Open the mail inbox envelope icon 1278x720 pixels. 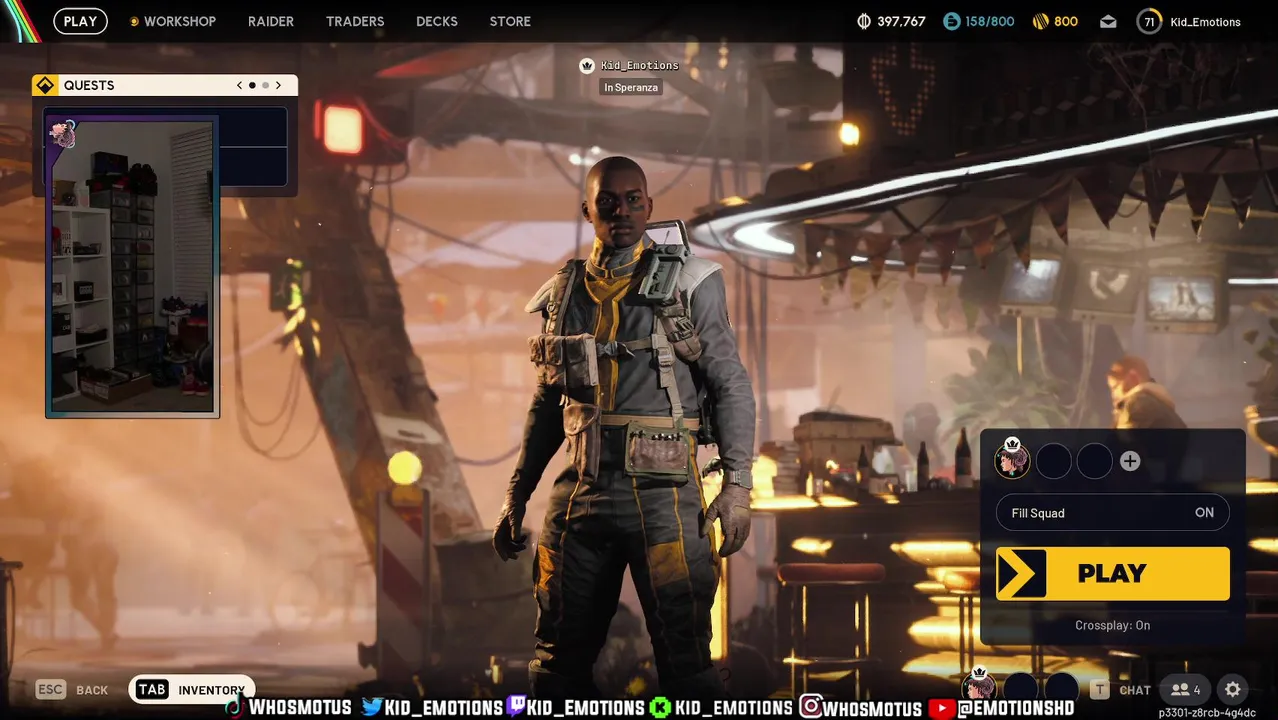pos(1108,21)
